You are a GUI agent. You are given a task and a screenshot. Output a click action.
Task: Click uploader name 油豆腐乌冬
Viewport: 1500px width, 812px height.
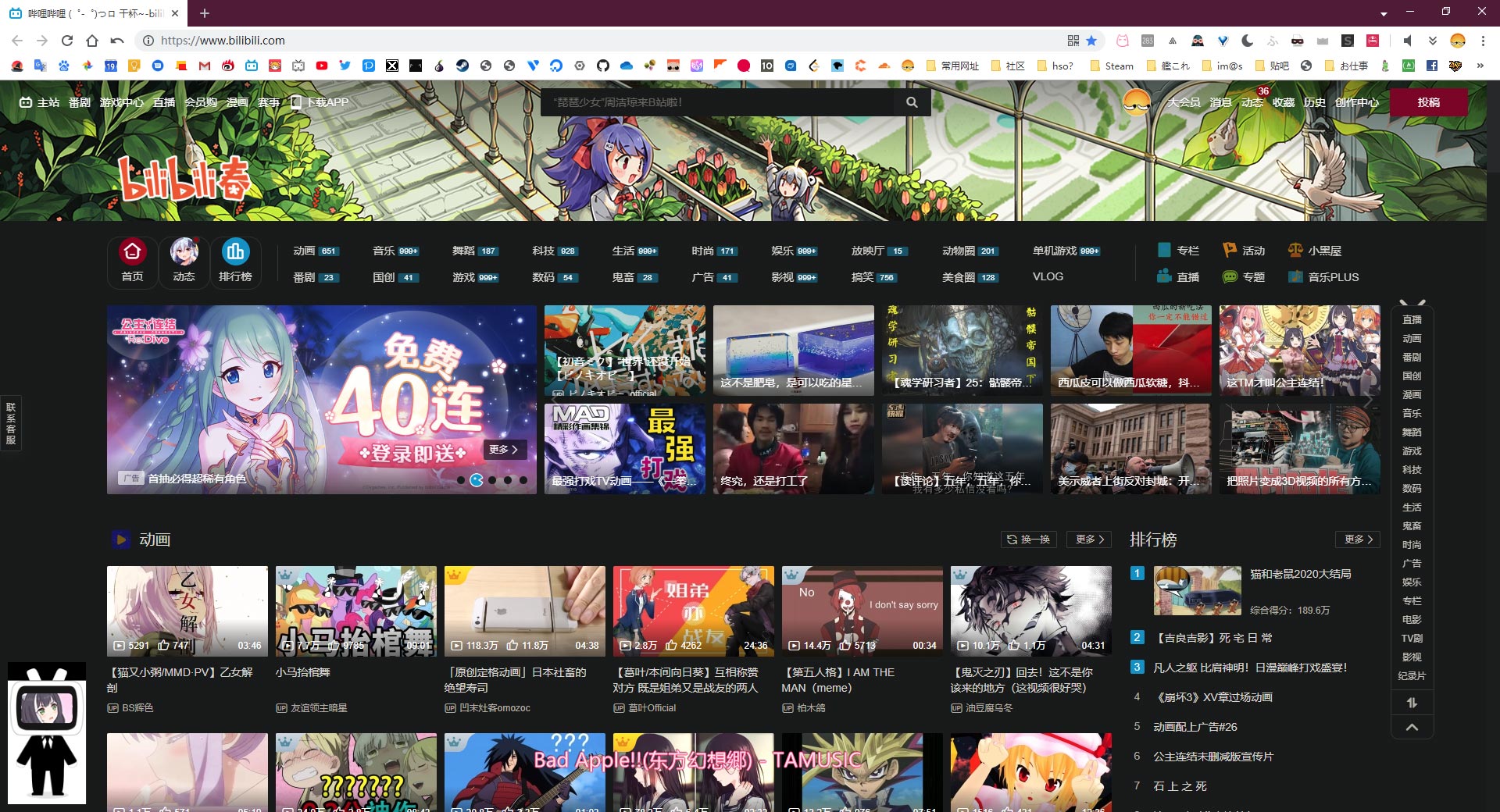989,708
